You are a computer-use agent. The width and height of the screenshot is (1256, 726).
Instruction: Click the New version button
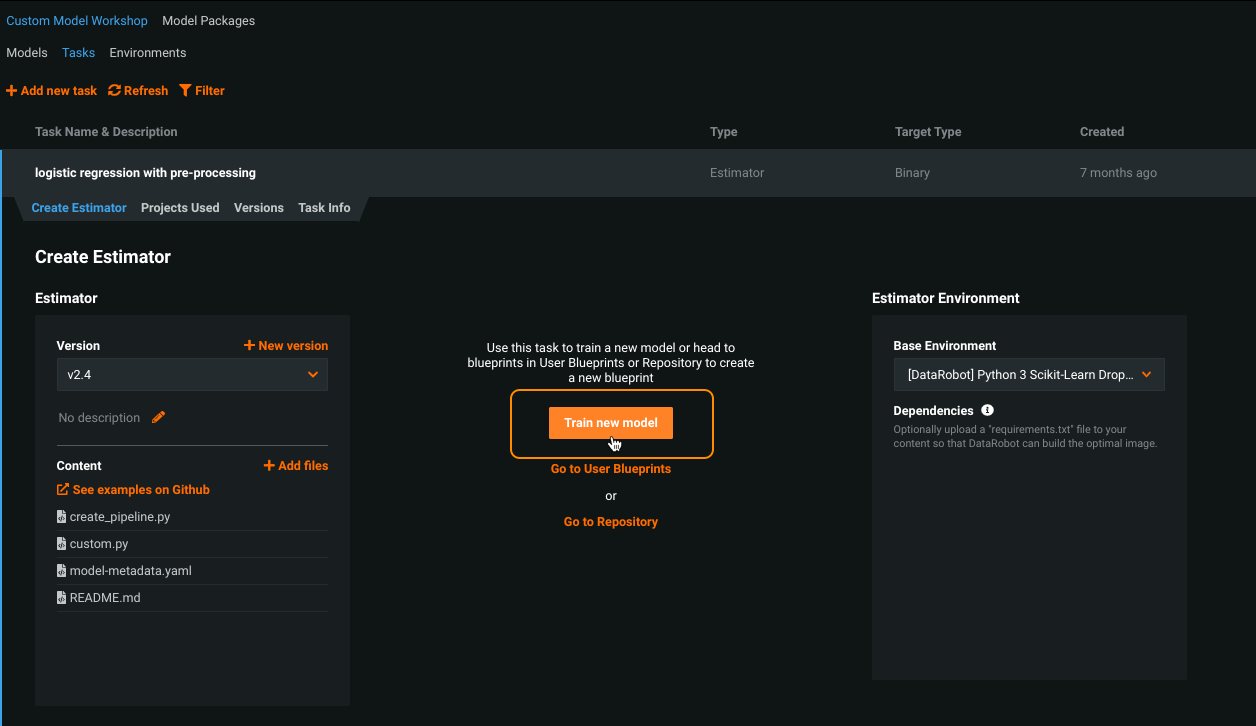[x=286, y=346]
